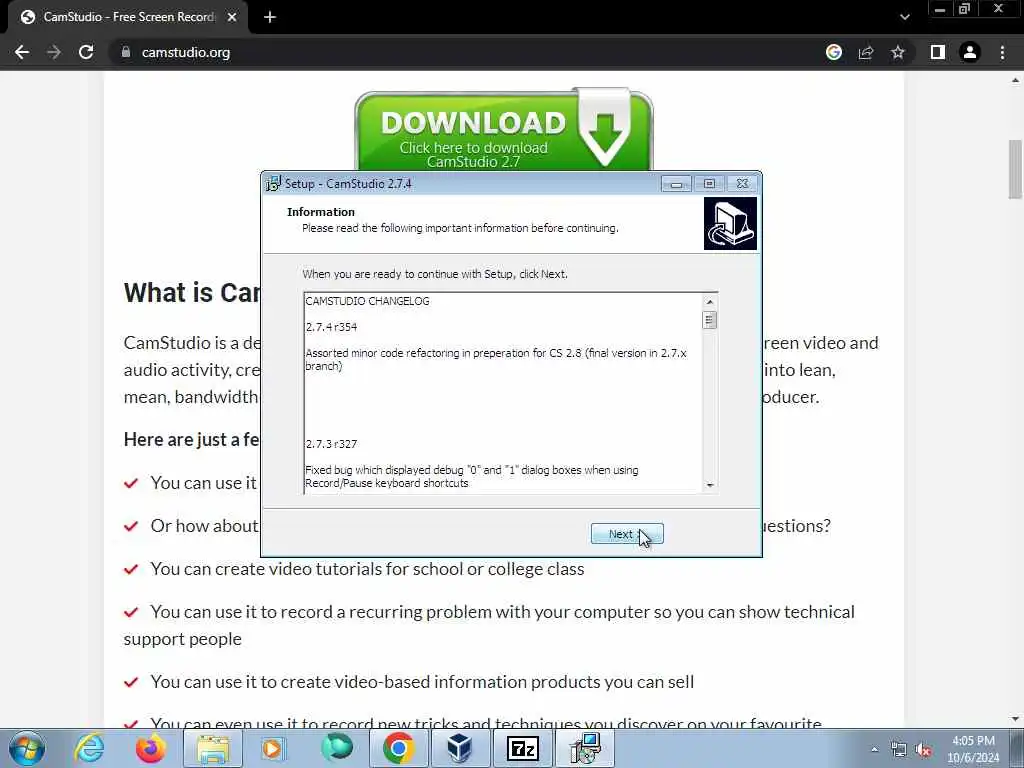Click the browser page scrollbar thumb
The height and width of the screenshot is (768, 1024).
pyautogui.click(x=1015, y=168)
